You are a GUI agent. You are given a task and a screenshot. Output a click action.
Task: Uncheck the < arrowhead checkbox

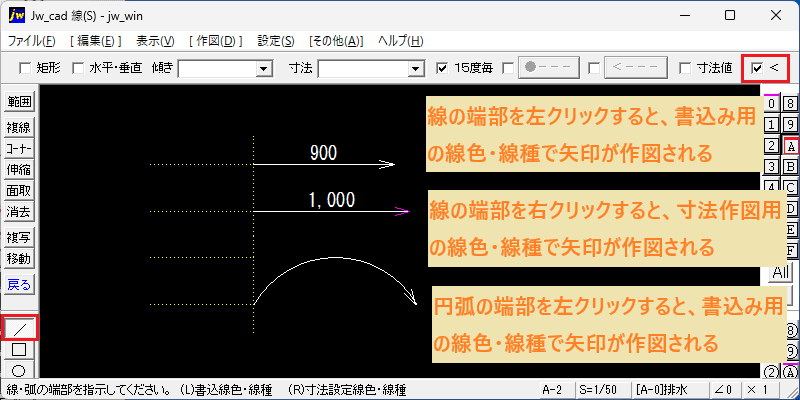[x=757, y=68]
